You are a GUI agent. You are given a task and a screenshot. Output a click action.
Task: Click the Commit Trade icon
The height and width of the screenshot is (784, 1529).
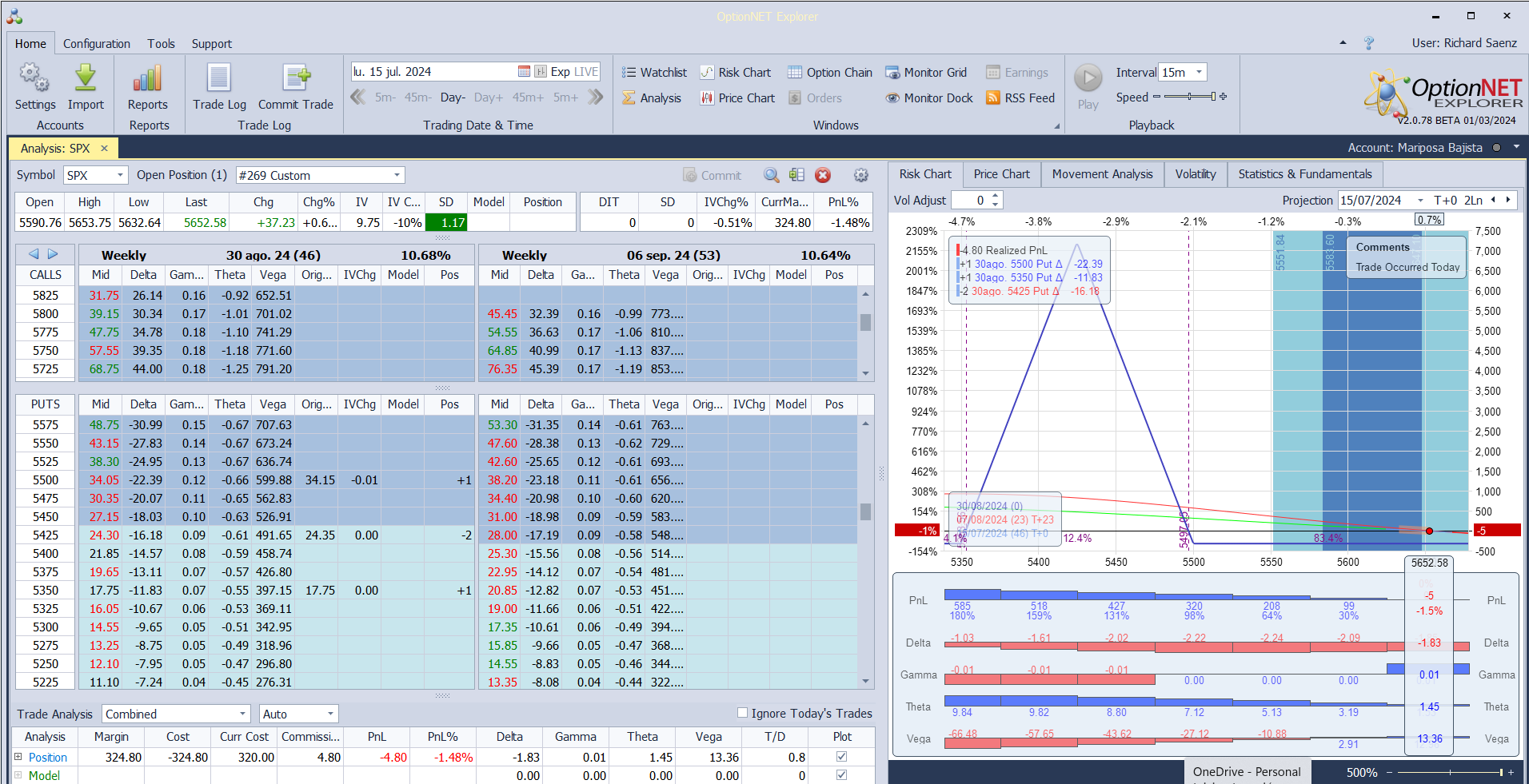pos(296,78)
